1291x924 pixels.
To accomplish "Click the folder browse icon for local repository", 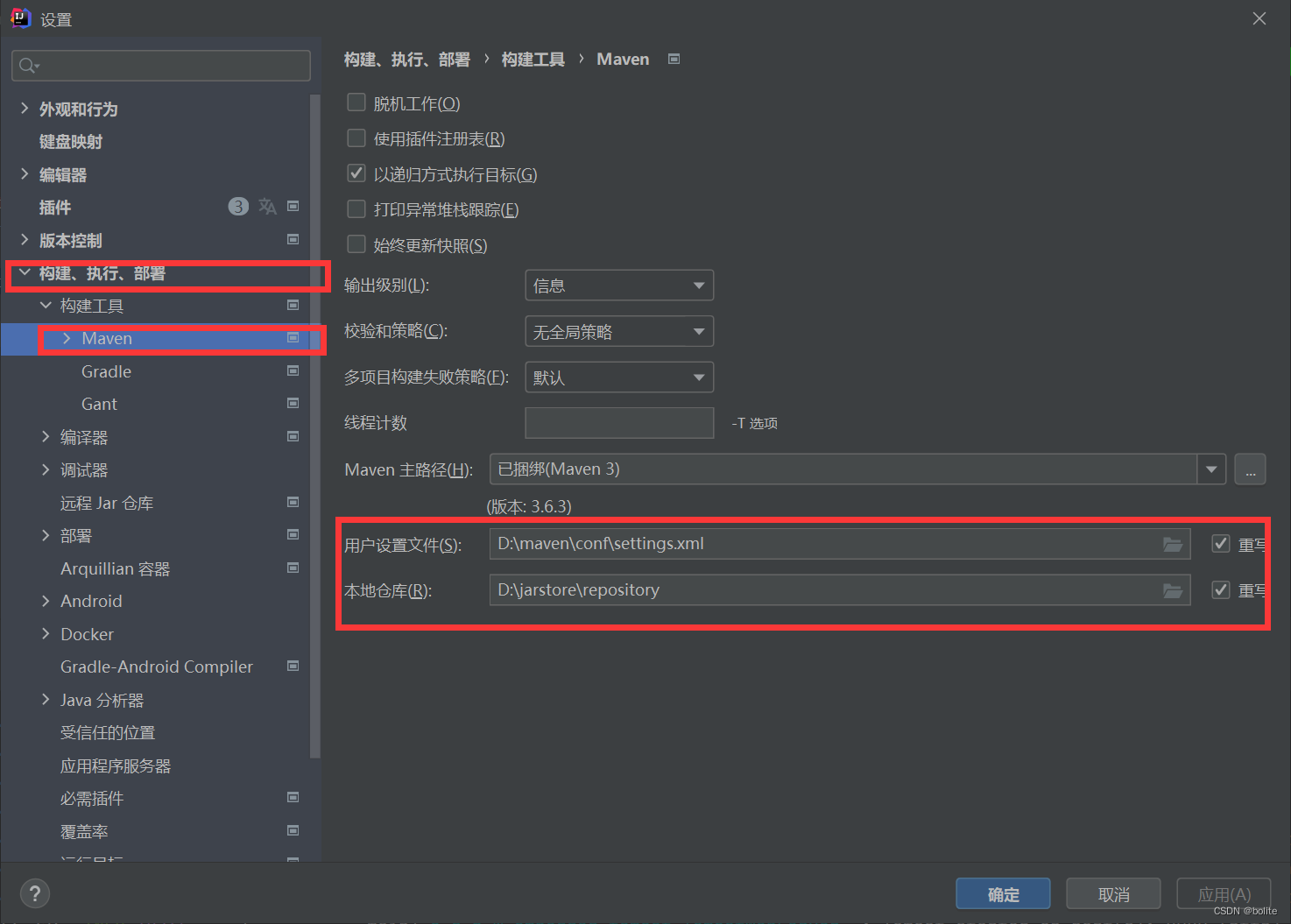I will [x=1172, y=591].
